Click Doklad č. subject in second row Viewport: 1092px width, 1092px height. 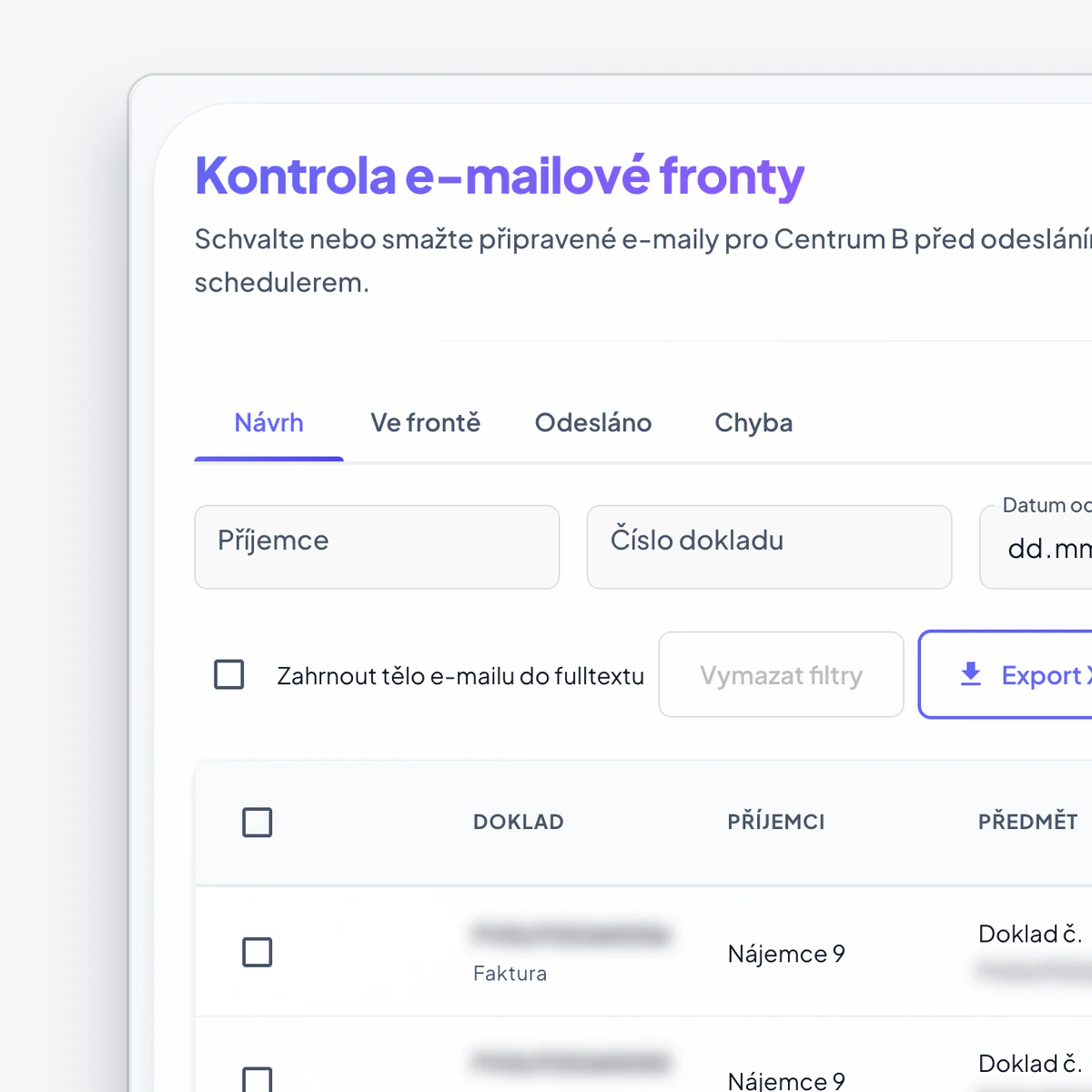1030,1064
